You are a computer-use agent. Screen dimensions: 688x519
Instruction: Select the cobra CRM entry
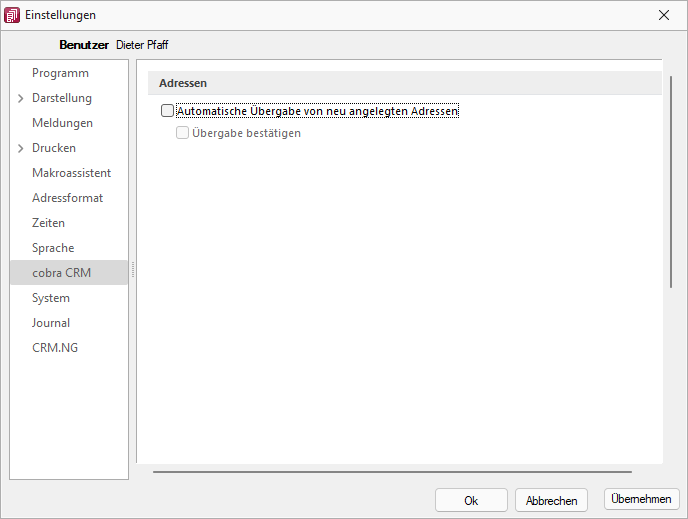coord(69,272)
